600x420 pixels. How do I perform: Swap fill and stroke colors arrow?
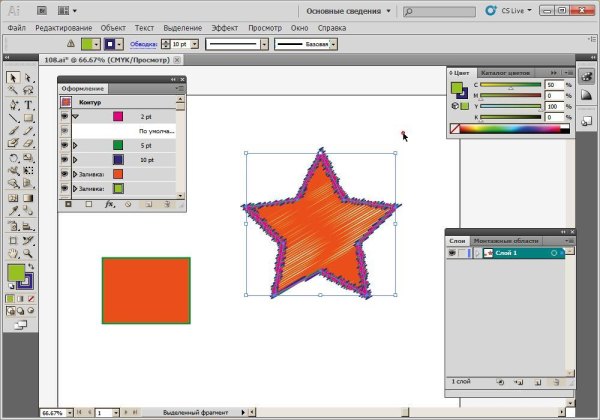point(33,267)
